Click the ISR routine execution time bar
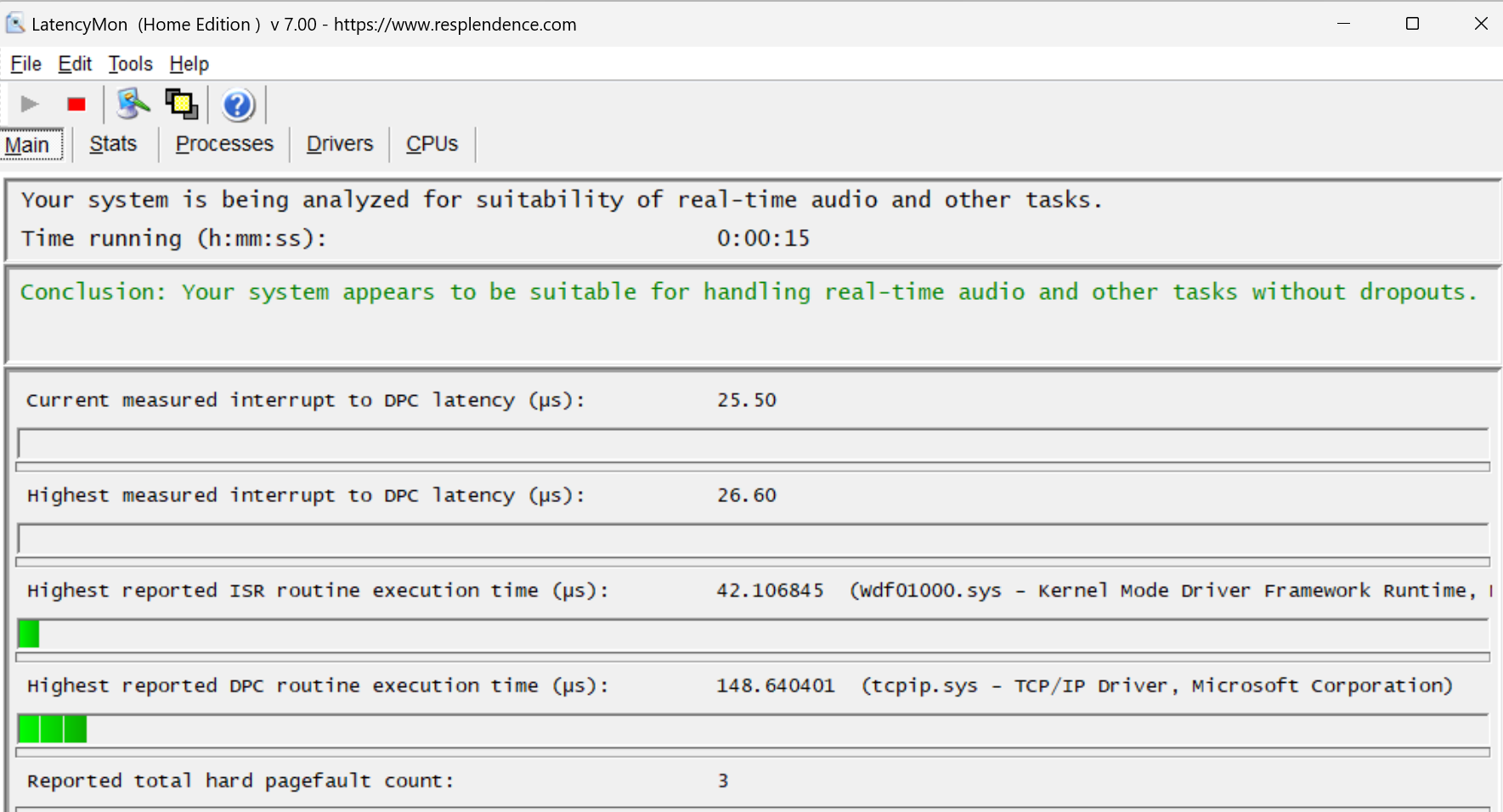The width and height of the screenshot is (1503, 812). pos(752,634)
